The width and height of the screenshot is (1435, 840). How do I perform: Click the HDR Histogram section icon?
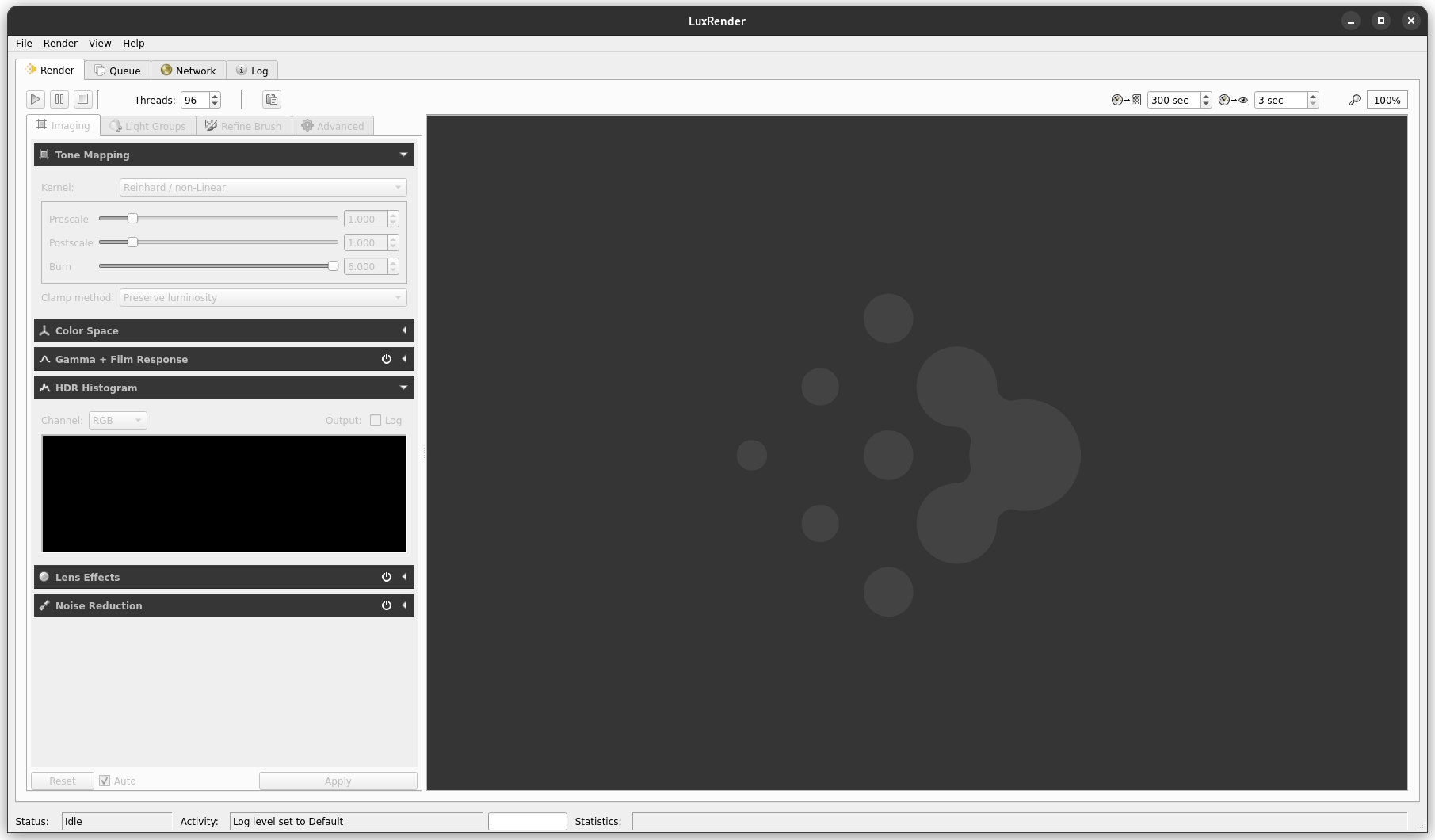pos(44,388)
